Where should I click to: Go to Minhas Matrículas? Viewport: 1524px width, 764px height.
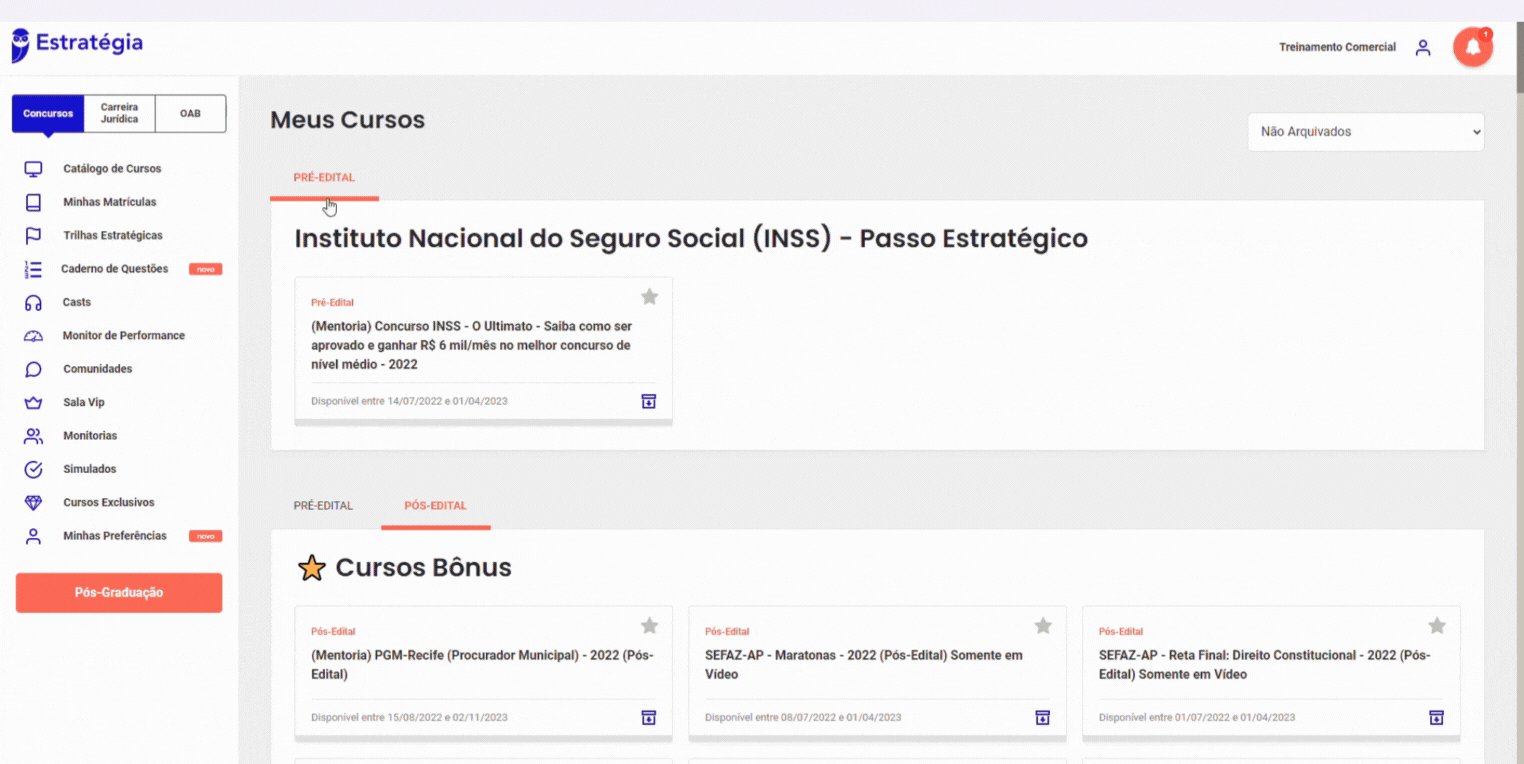[x=110, y=202]
